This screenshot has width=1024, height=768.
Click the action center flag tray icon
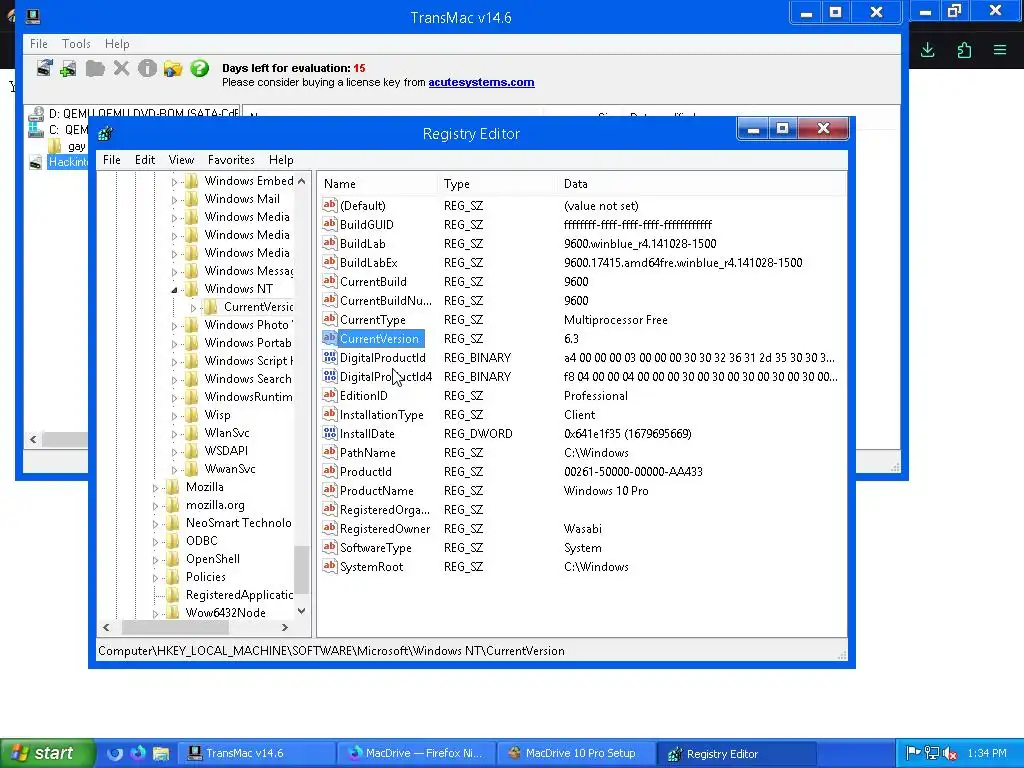pyautogui.click(x=914, y=753)
